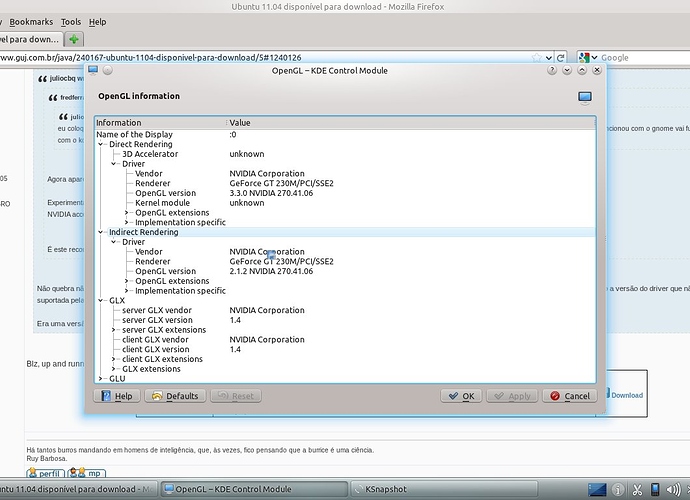Screen dimensions: 690x500
Task: Expand the server GLX extensions node
Action: tap(114, 330)
